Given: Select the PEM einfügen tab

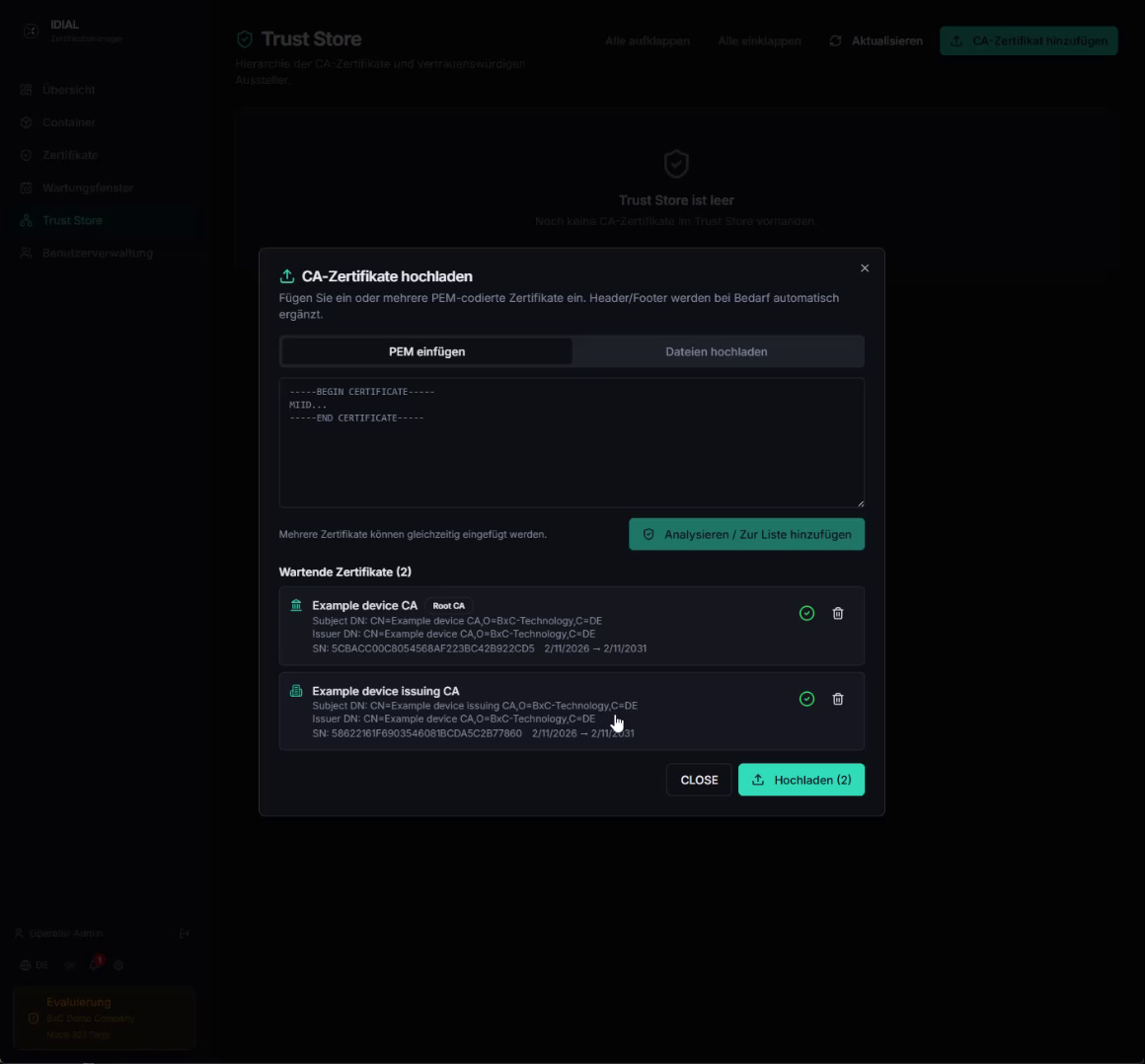Looking at the screenshot, I should point(426,352).
